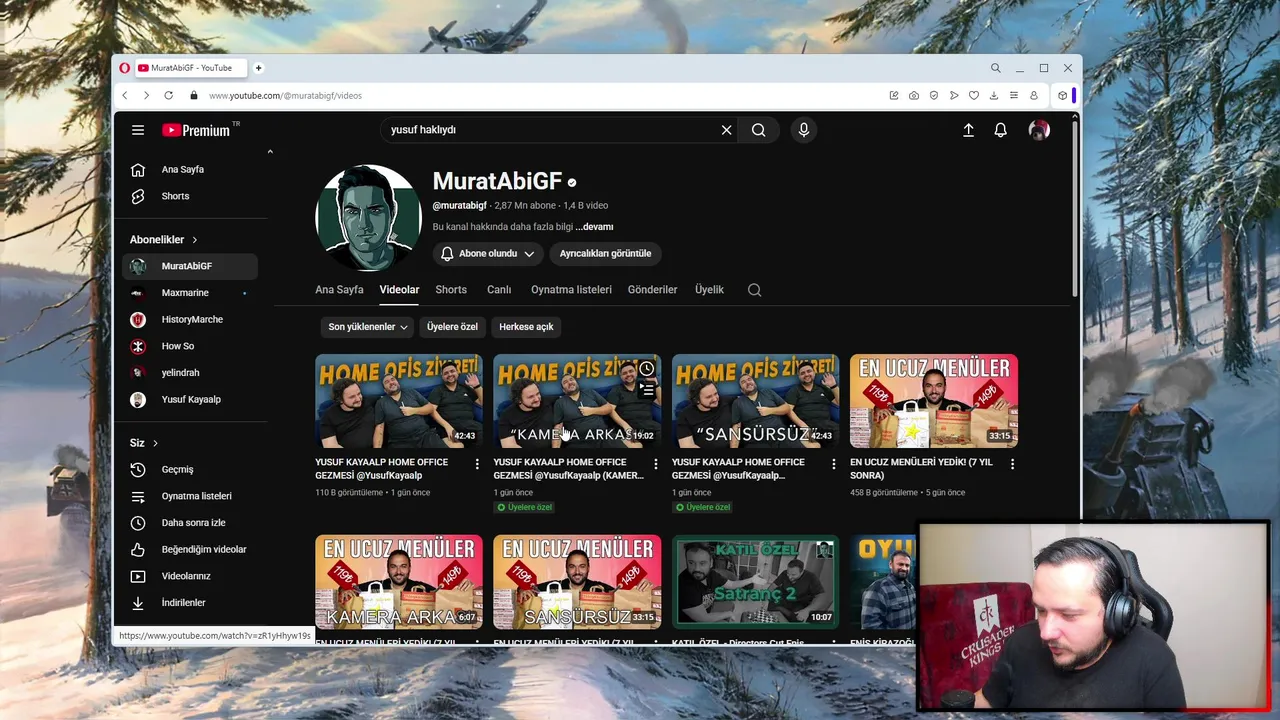
Task: Click Ayrıcalıkları görüntüle button
Action: [x=605, y=253]
